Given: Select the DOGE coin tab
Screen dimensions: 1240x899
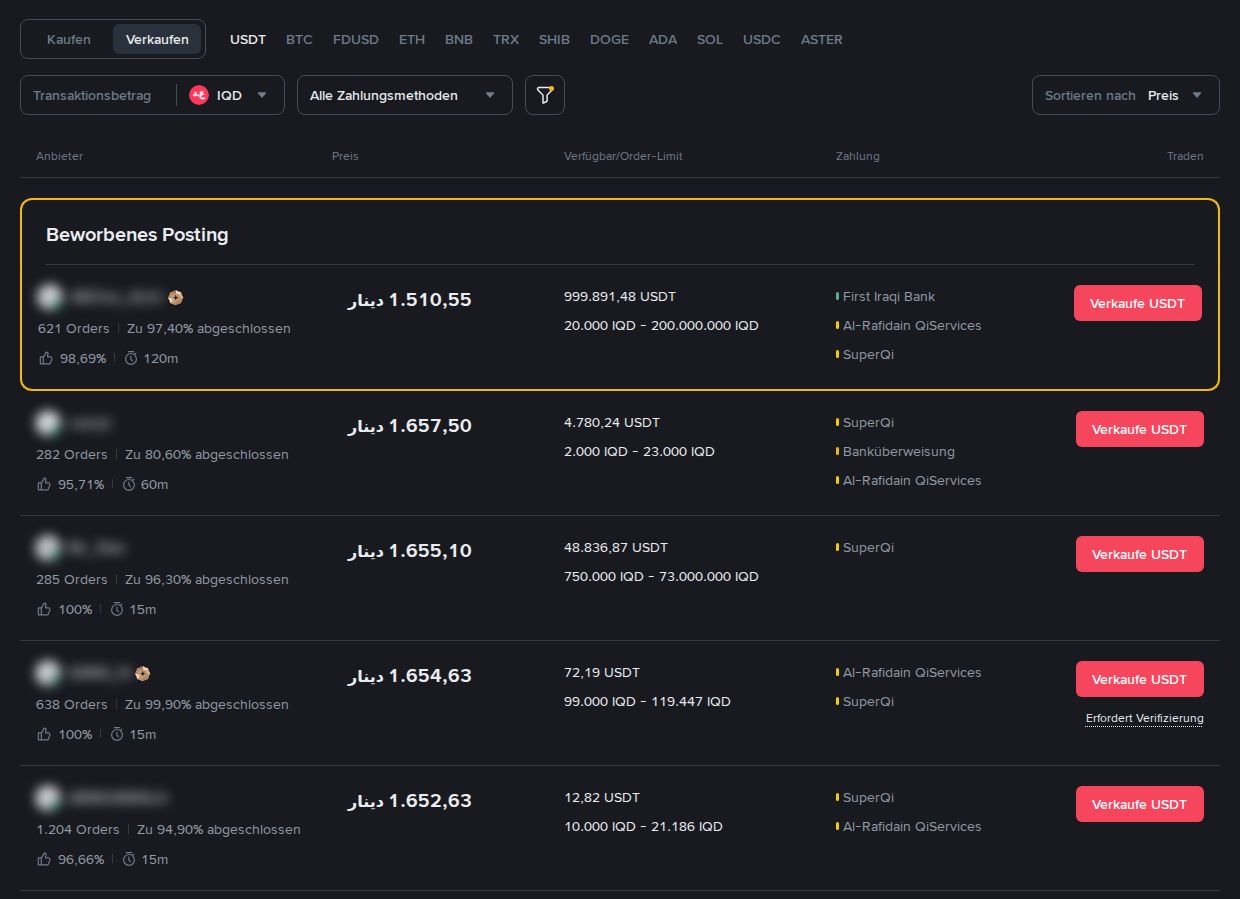Looking at the screenshot, I should click(x=610, y=39).
